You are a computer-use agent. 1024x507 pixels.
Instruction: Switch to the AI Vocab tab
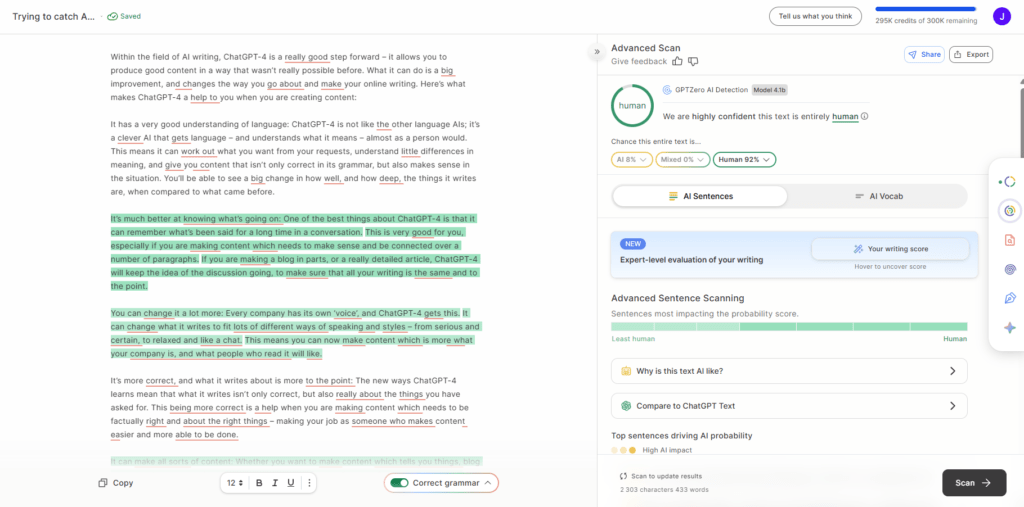click(878, 196)
